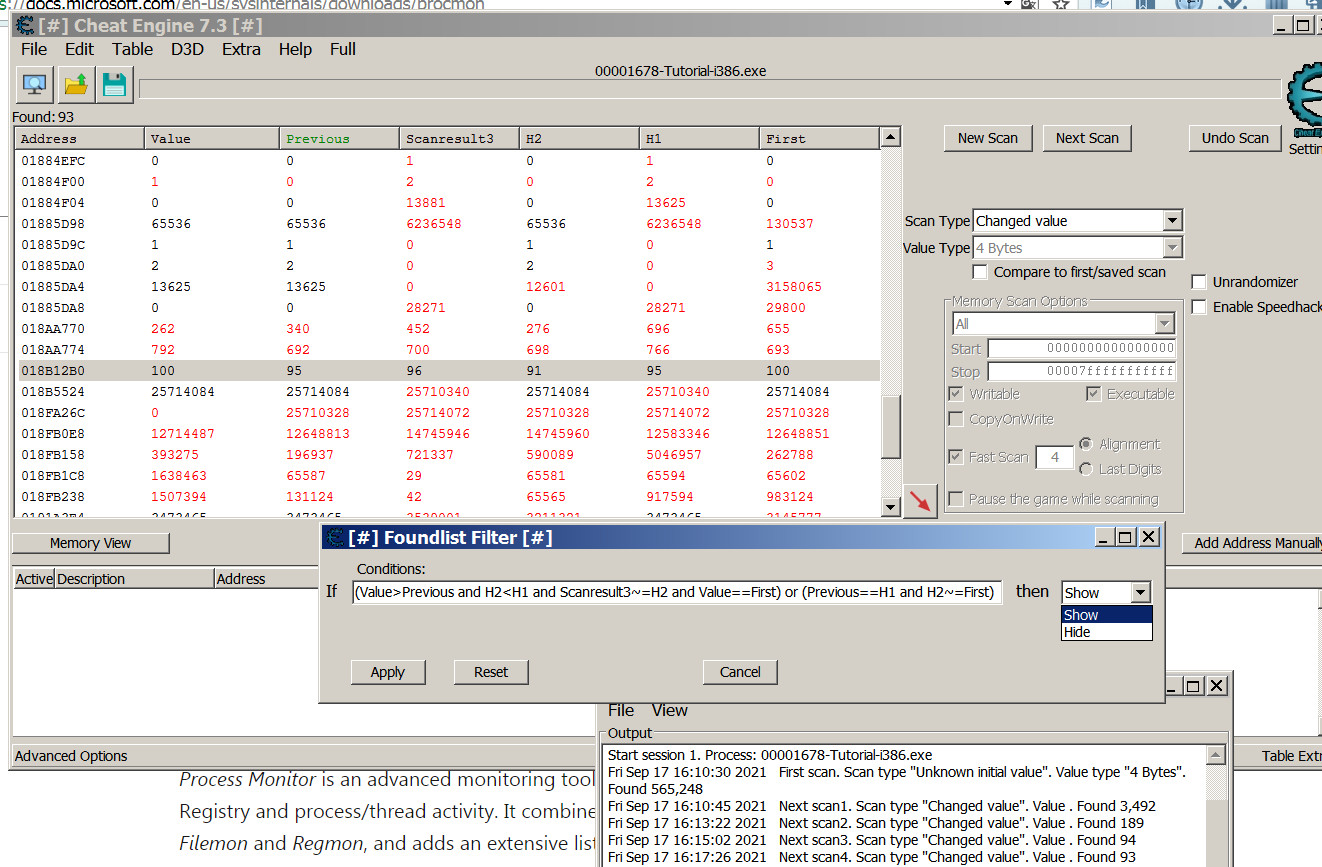Click the Next Scan button
1322x867 pixels.
tap(1087, 138)
